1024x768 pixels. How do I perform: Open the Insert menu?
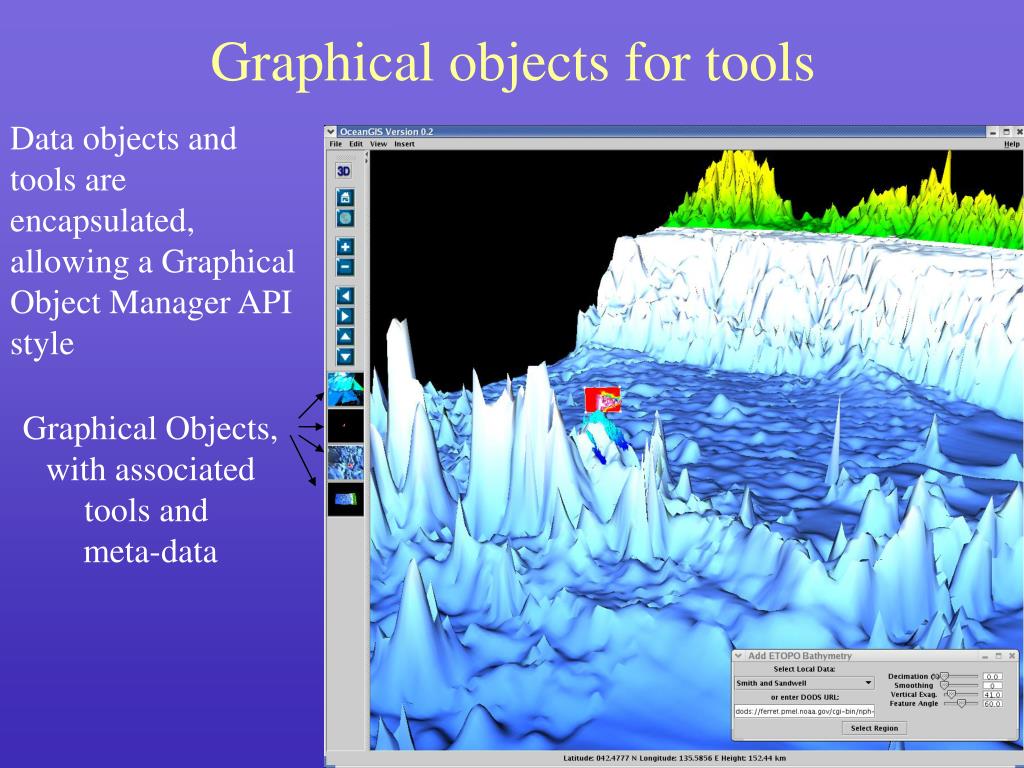[x=404, y=144]
